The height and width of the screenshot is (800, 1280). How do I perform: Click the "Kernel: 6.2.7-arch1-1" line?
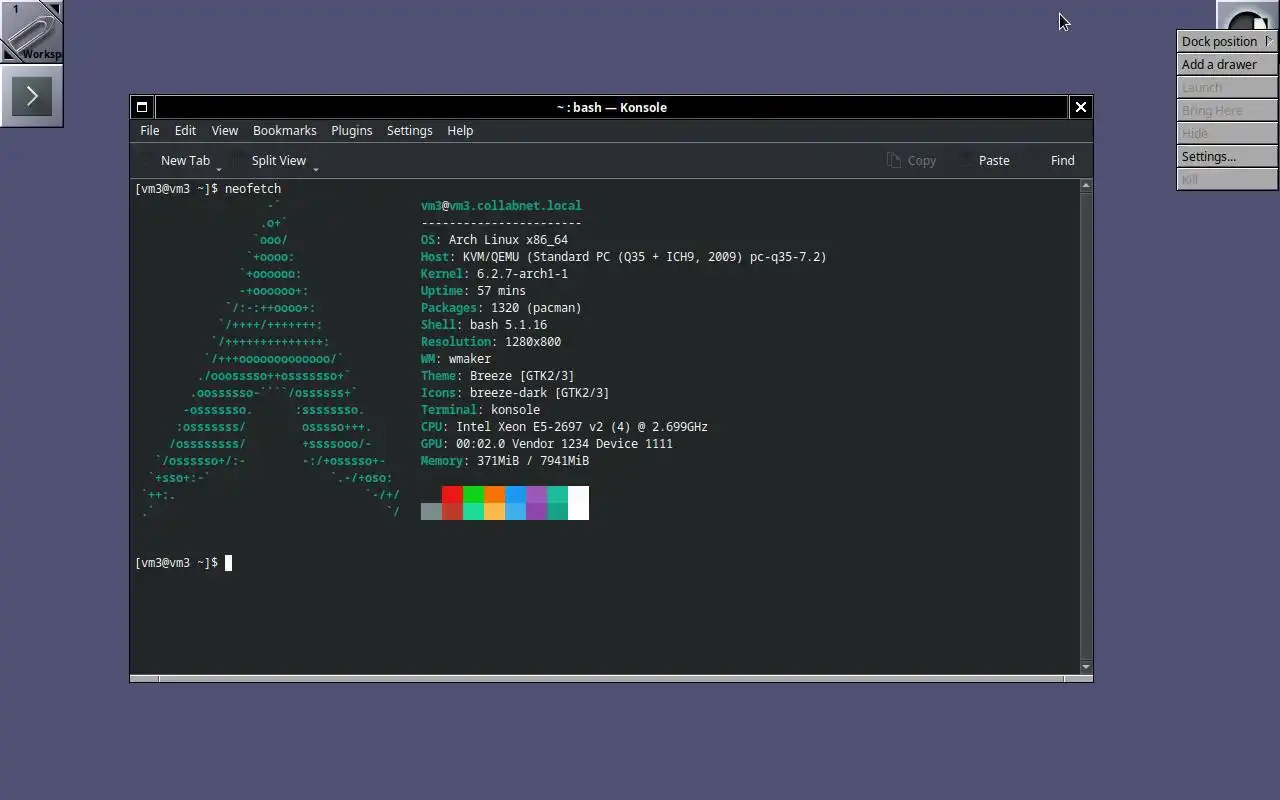click(494, 274)
